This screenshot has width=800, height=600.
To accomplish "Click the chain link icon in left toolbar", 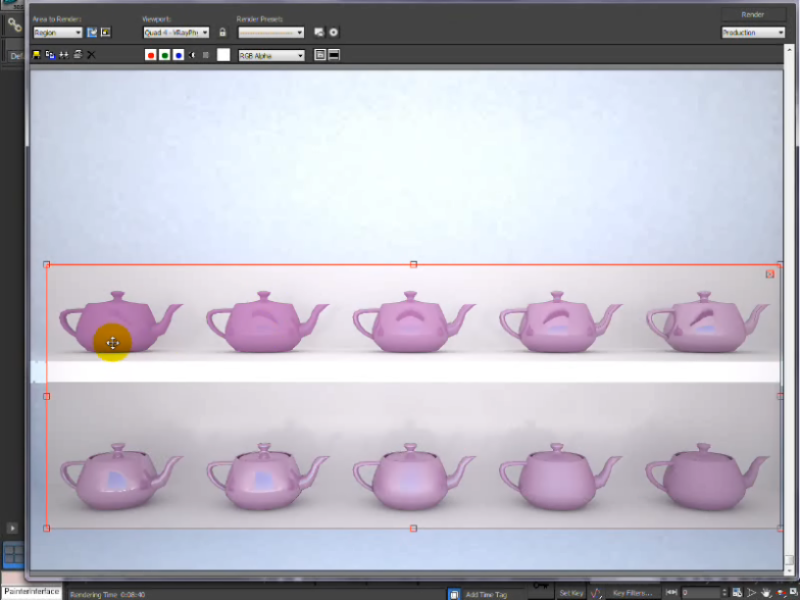I will point(14,24).
